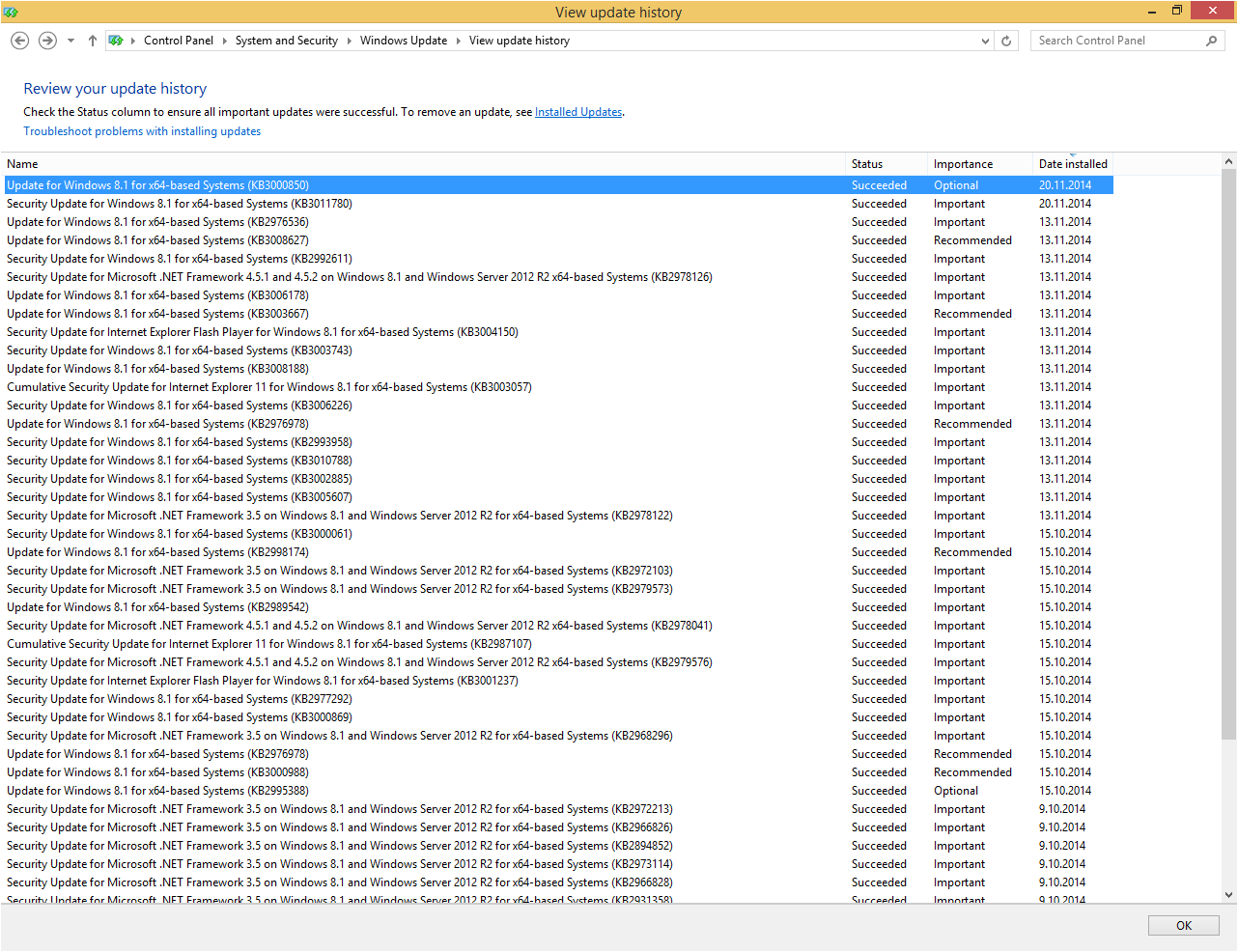Close the View update history window
Viewport: 1238px width, 952px height.
[1212, 11]
